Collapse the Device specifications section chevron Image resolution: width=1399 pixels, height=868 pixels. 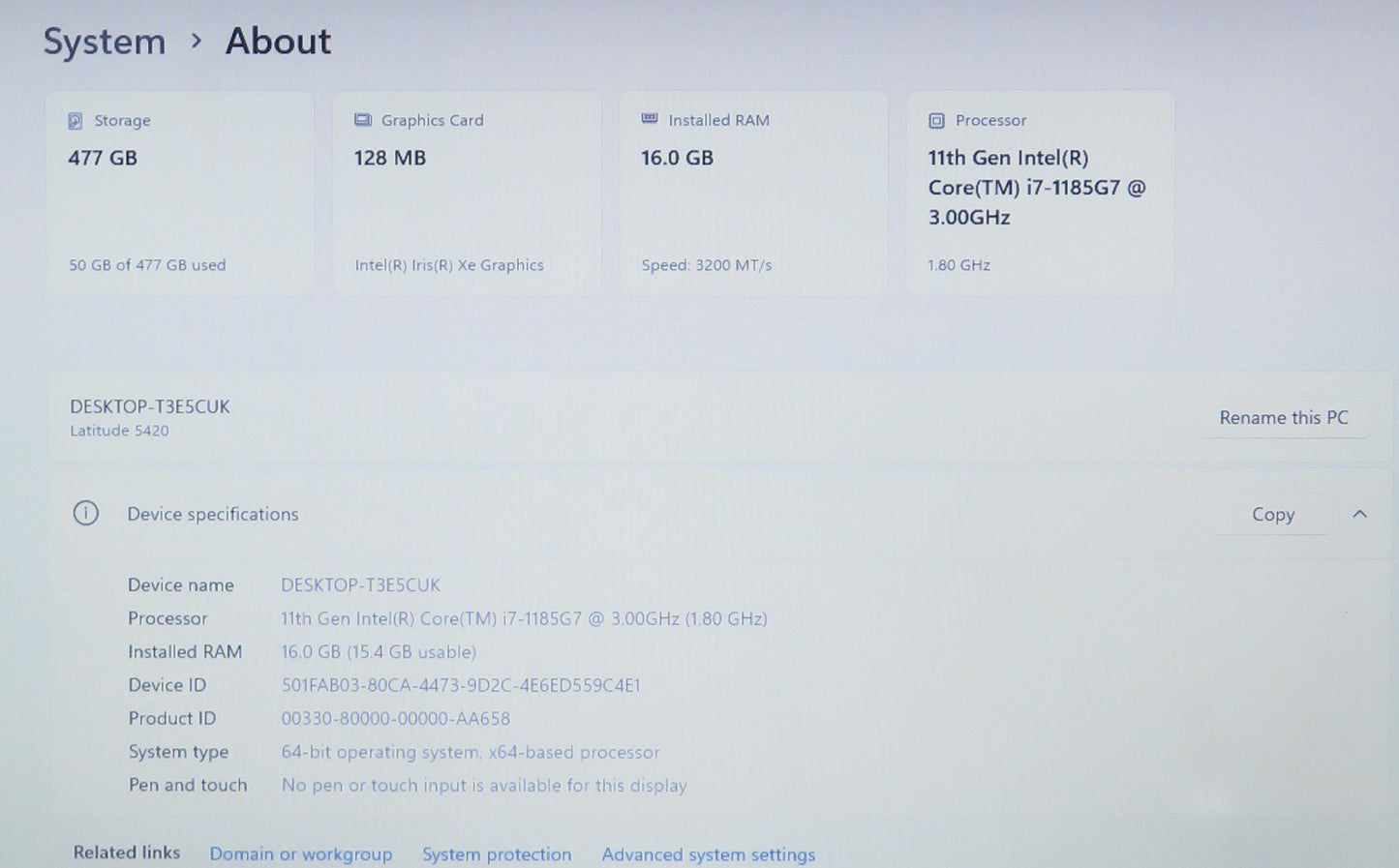[x=1359, y=514]
